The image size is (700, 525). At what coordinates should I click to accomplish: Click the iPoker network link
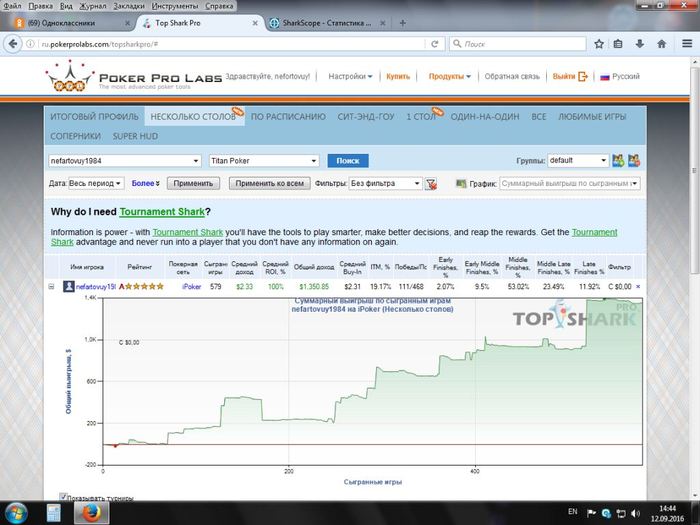(192, 287)
